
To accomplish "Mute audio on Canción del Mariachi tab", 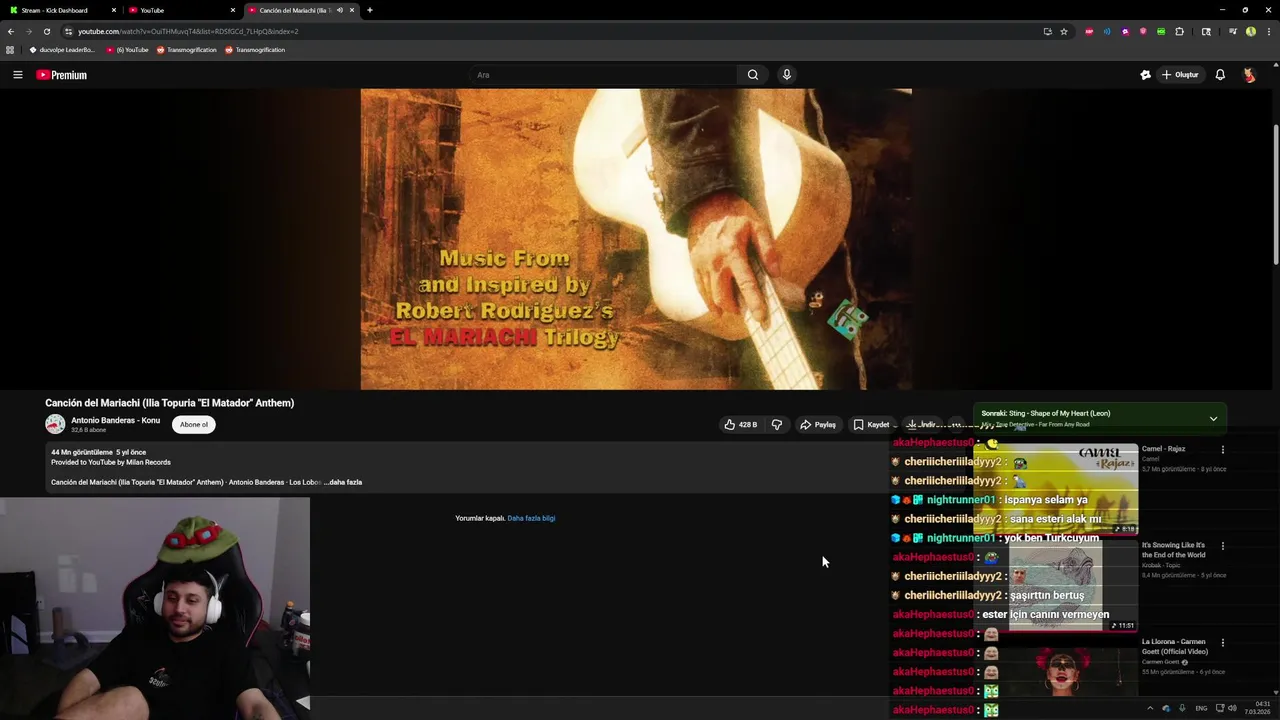I will (340, 10).
